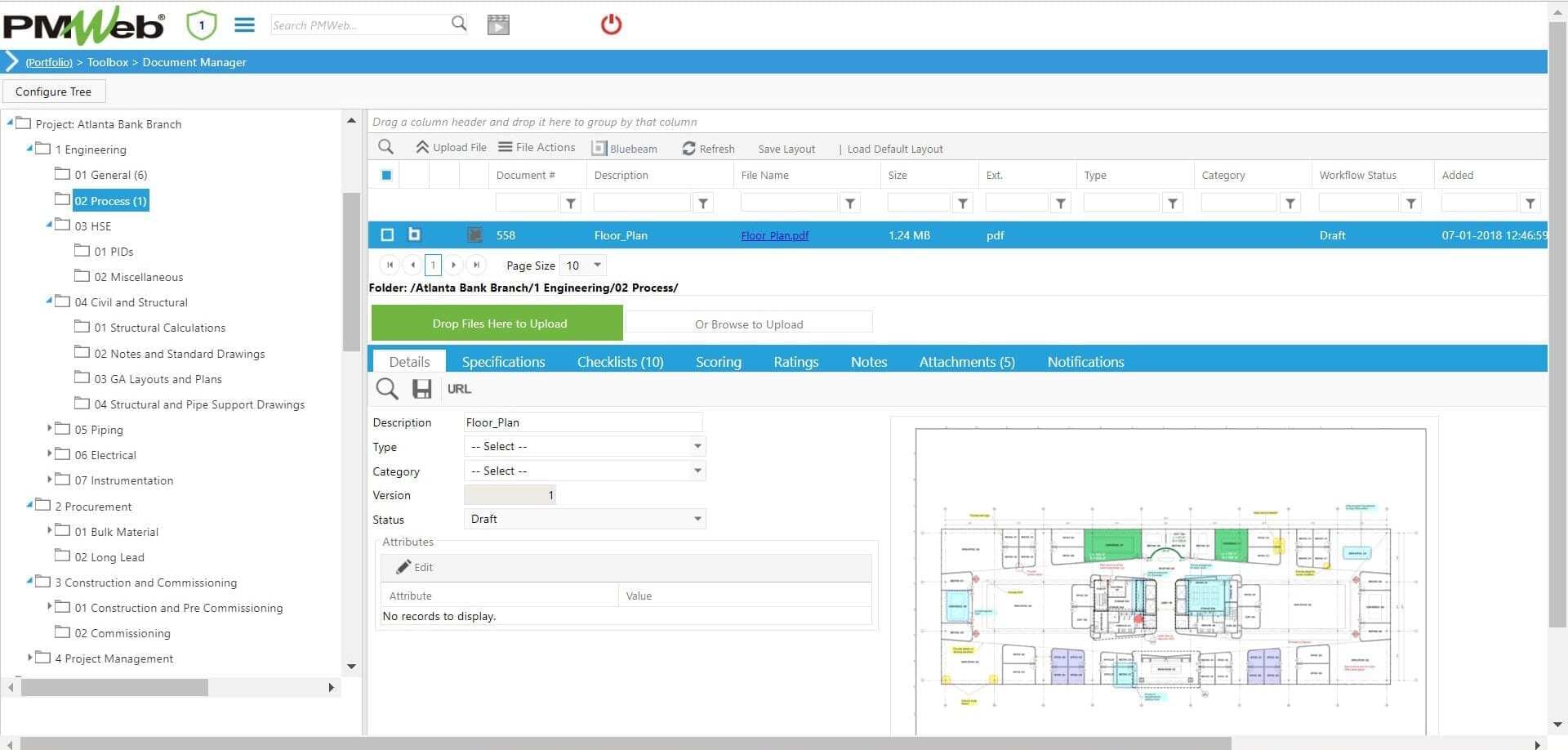Switch to the Checklists (10) tab
Screen dimensions: 1568x750
coord(620,362)
